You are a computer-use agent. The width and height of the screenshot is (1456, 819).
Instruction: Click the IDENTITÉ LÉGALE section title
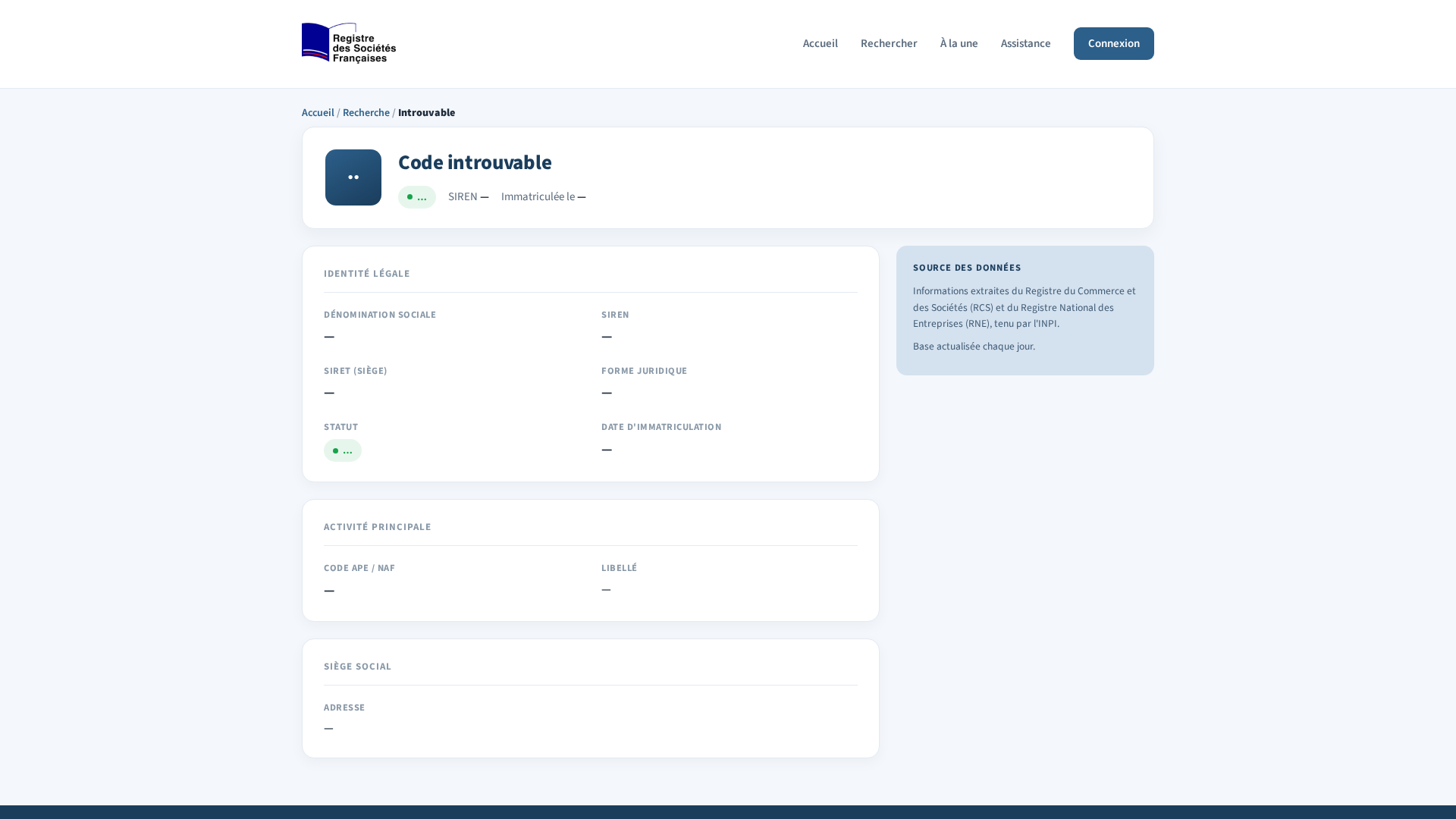tap(367, 274)
